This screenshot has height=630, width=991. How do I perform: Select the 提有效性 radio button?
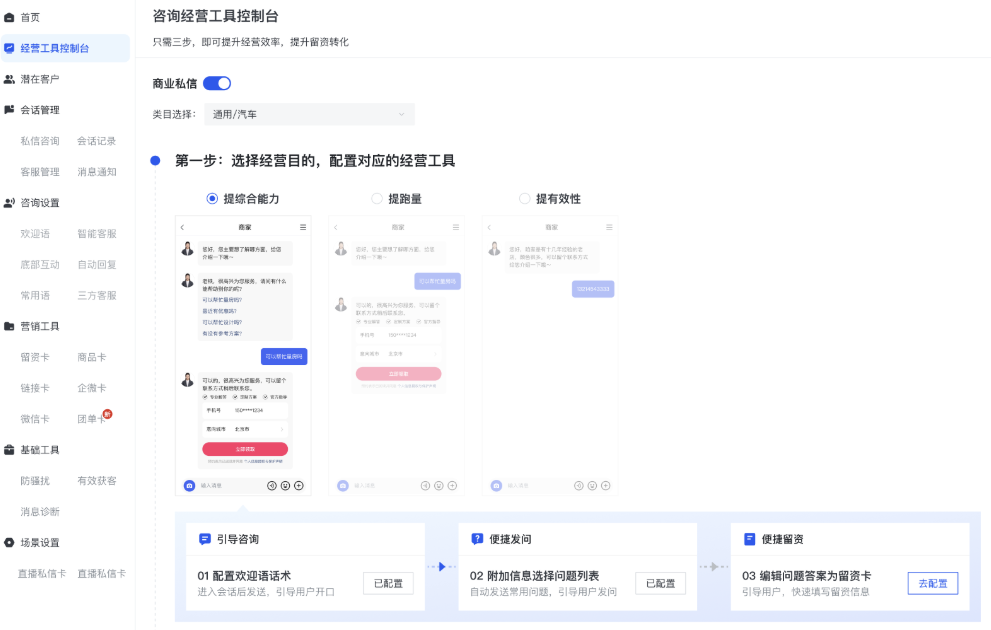point(525,198)
